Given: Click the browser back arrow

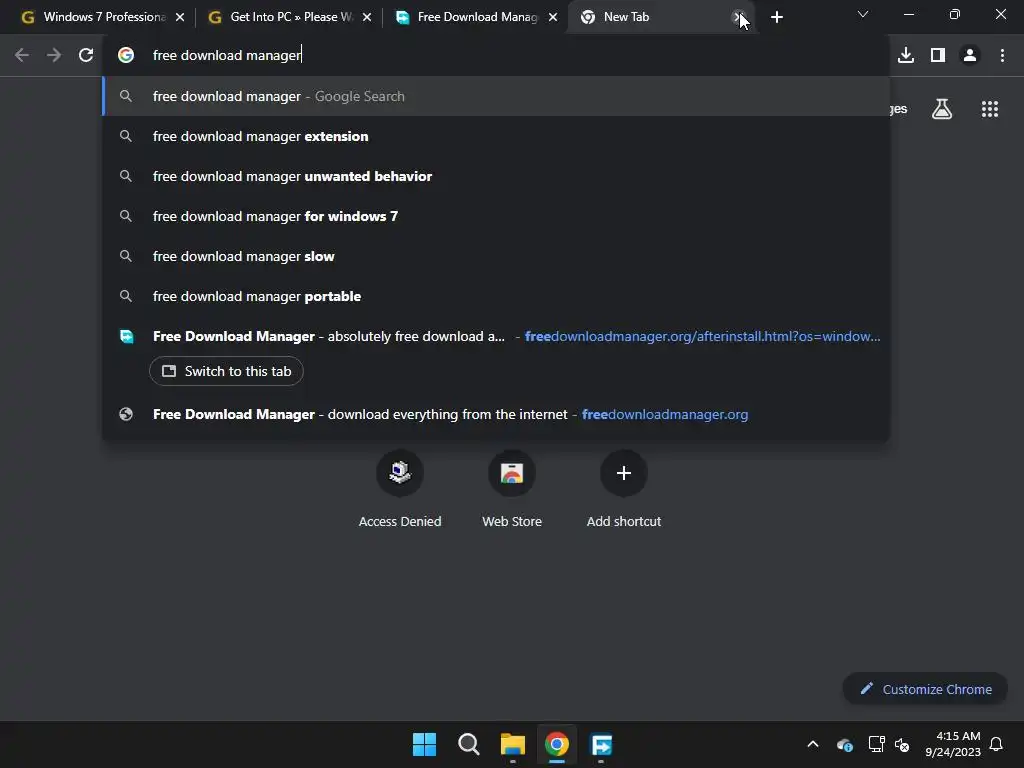Looking at the screenshot, I should [22, 56].
